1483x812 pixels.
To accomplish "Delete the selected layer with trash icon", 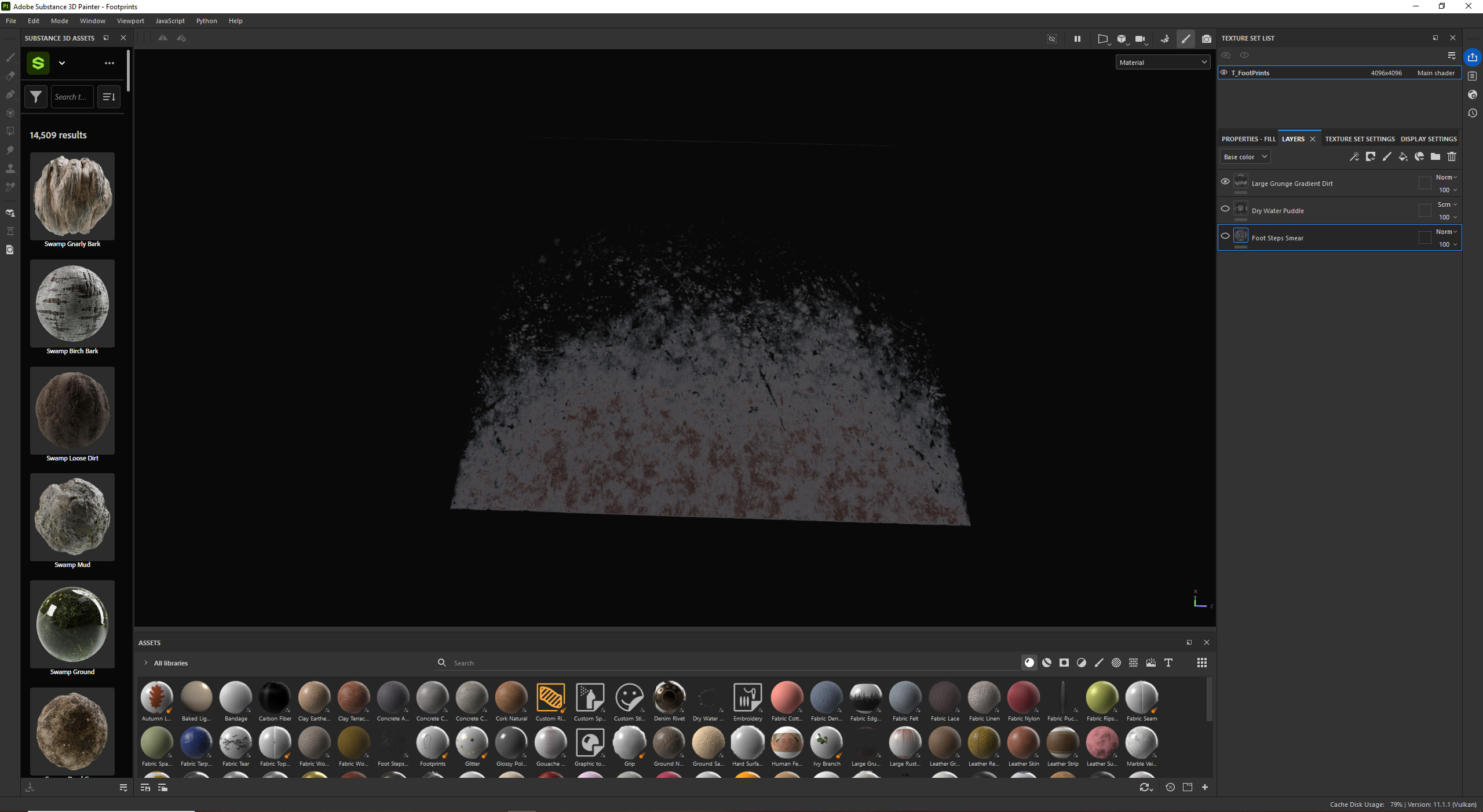I will [1452, 156].
